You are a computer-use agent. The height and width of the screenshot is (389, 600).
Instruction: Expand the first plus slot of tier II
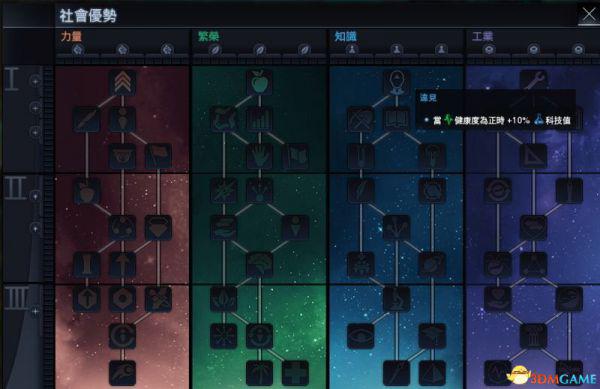[35, 196]
